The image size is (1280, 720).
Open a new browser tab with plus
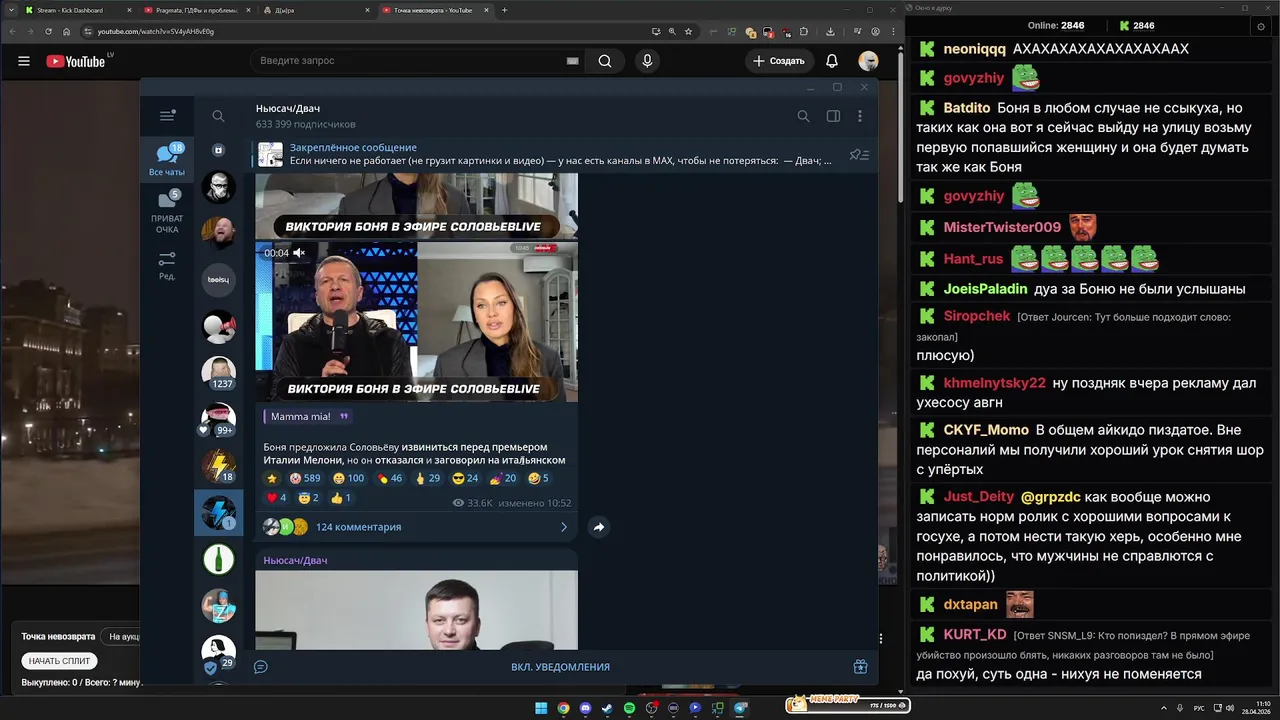coord(504,10)
